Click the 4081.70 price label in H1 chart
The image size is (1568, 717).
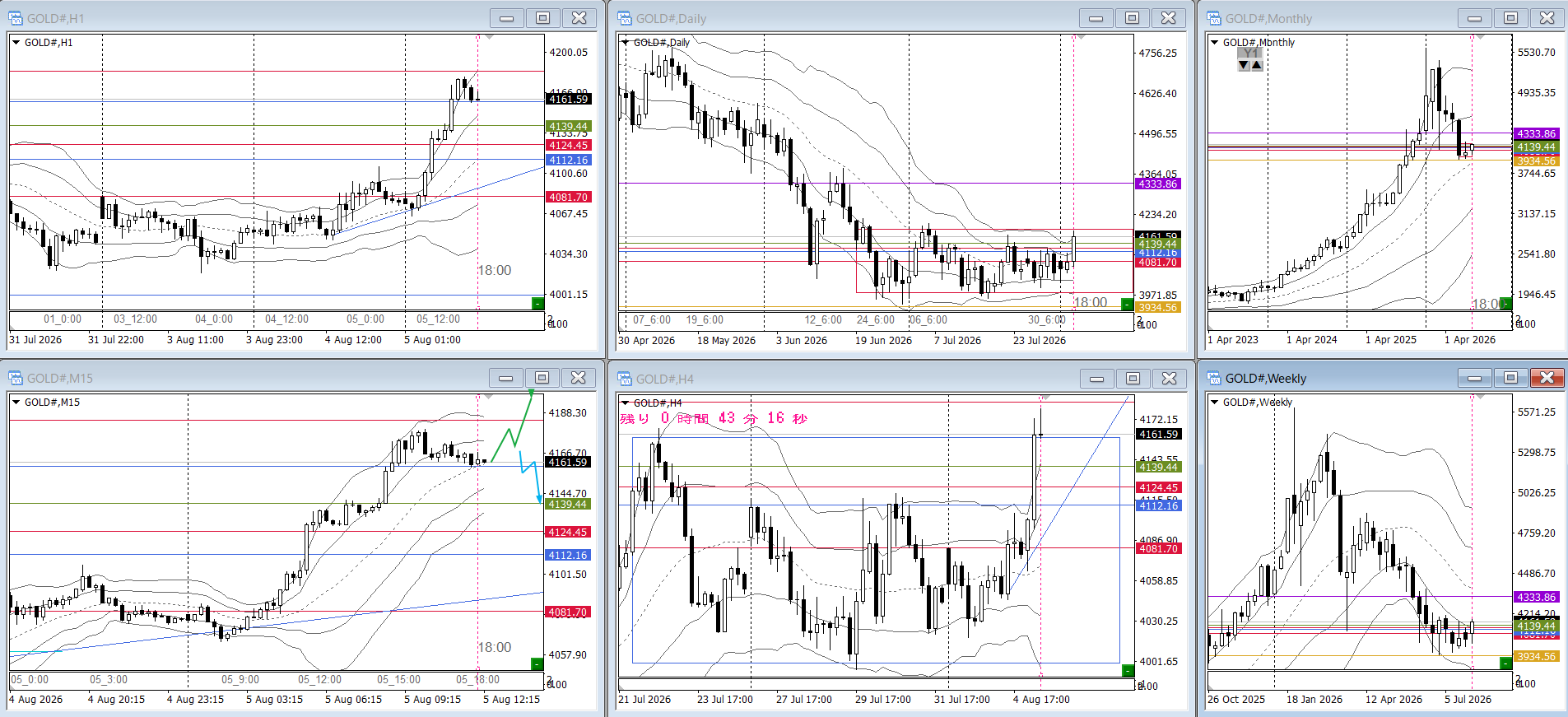(x=569, y=198)
